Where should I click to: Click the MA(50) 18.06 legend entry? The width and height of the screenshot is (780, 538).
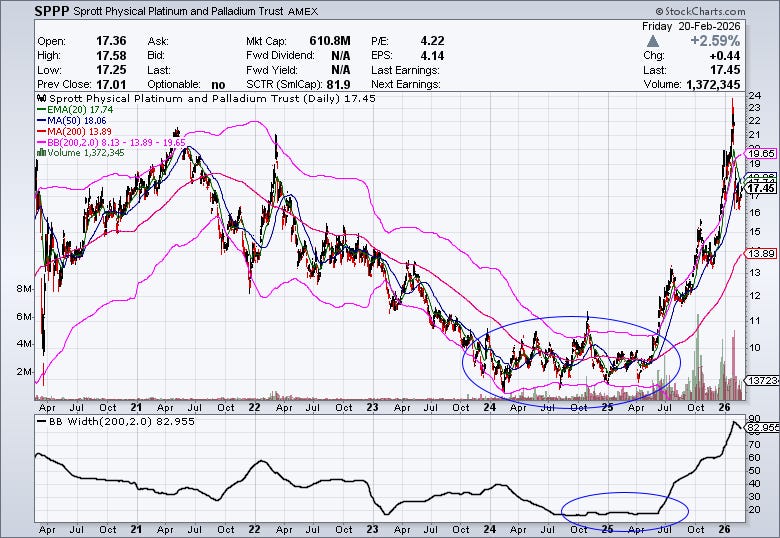pos(72,120)
